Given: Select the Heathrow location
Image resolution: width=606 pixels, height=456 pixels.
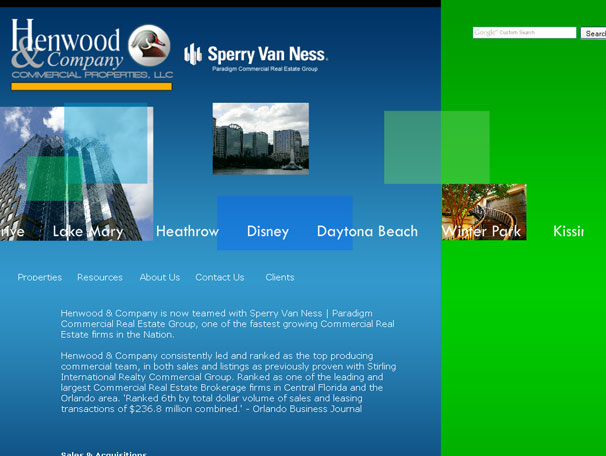Looking at the screenshot, I should coord(187,231).
